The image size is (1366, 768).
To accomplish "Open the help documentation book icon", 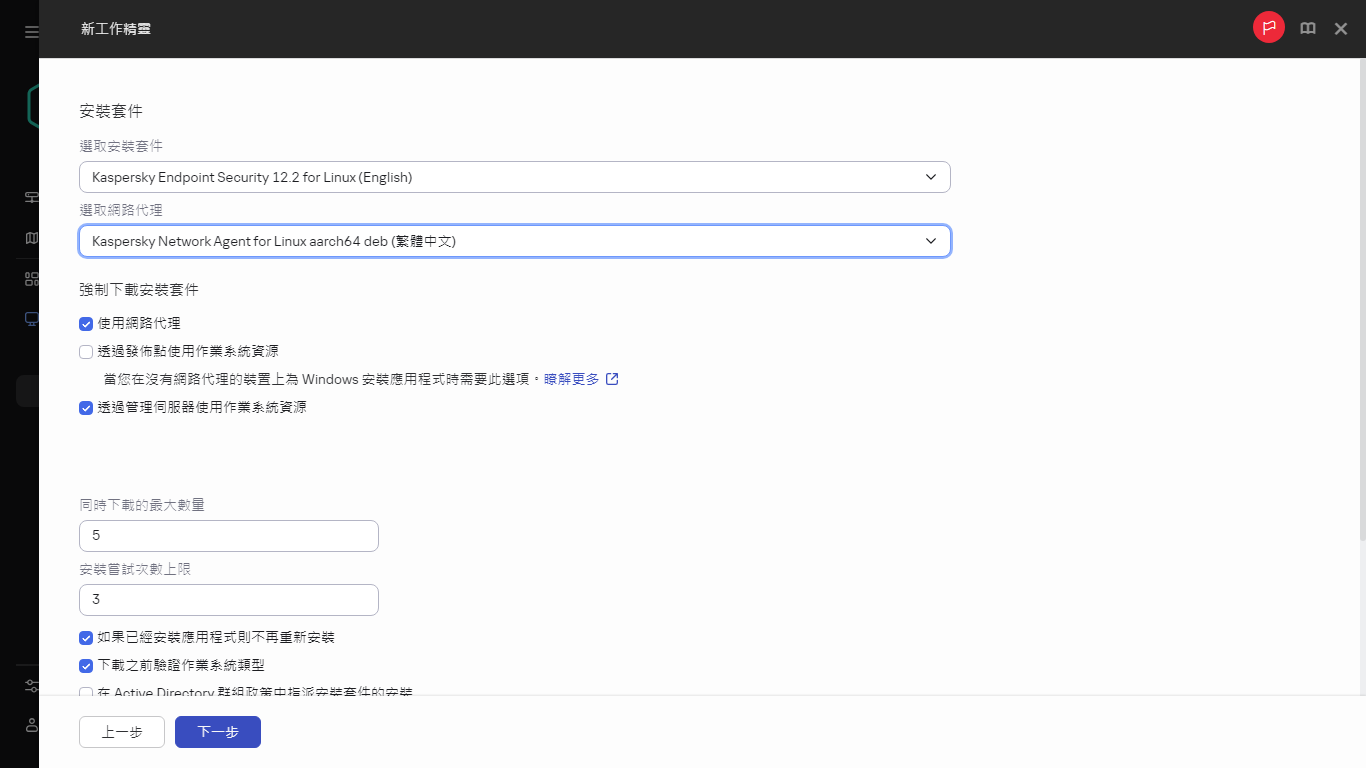I will coord(1308,28).
